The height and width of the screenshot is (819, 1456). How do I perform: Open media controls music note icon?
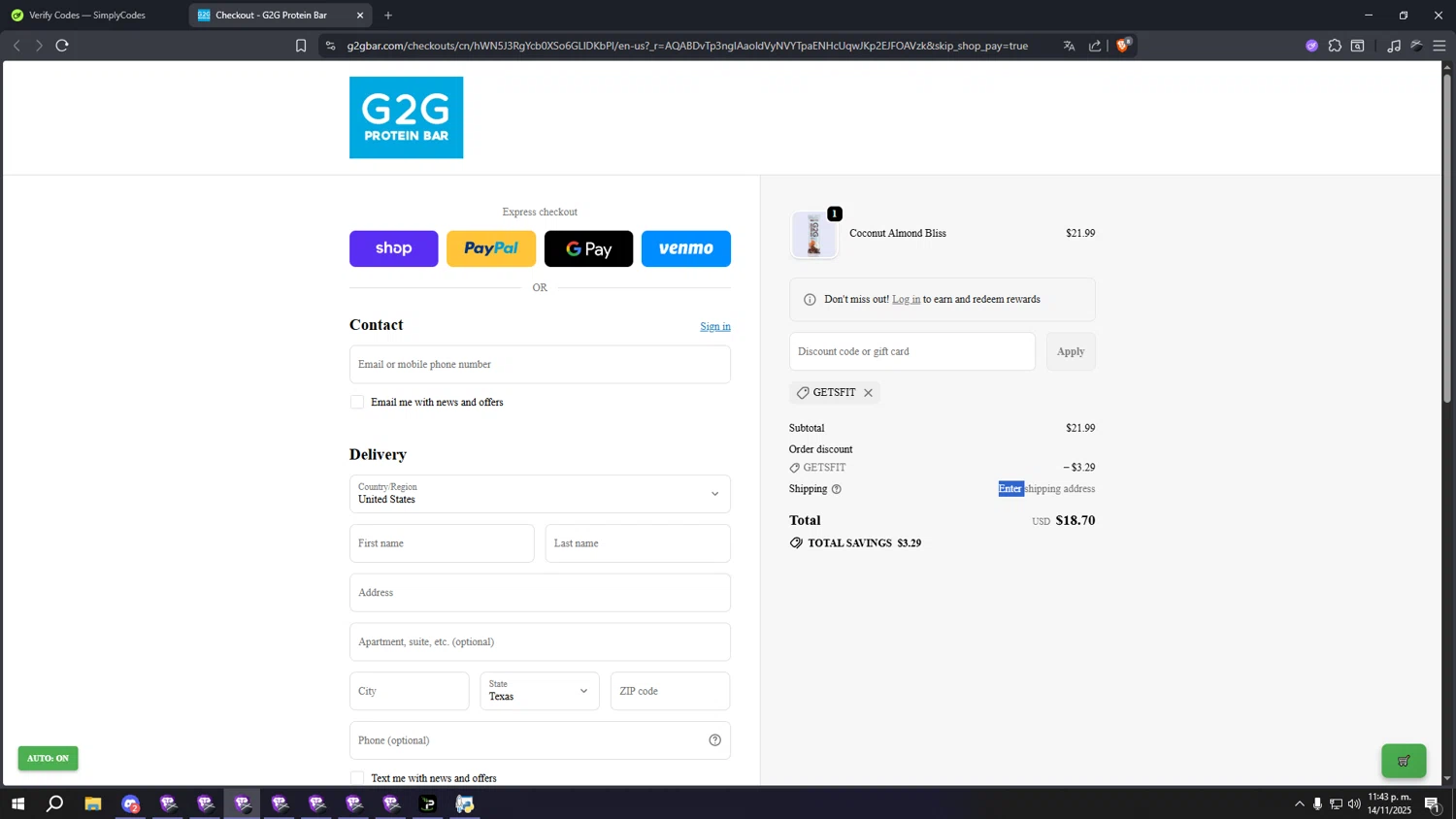point(1394,46)
